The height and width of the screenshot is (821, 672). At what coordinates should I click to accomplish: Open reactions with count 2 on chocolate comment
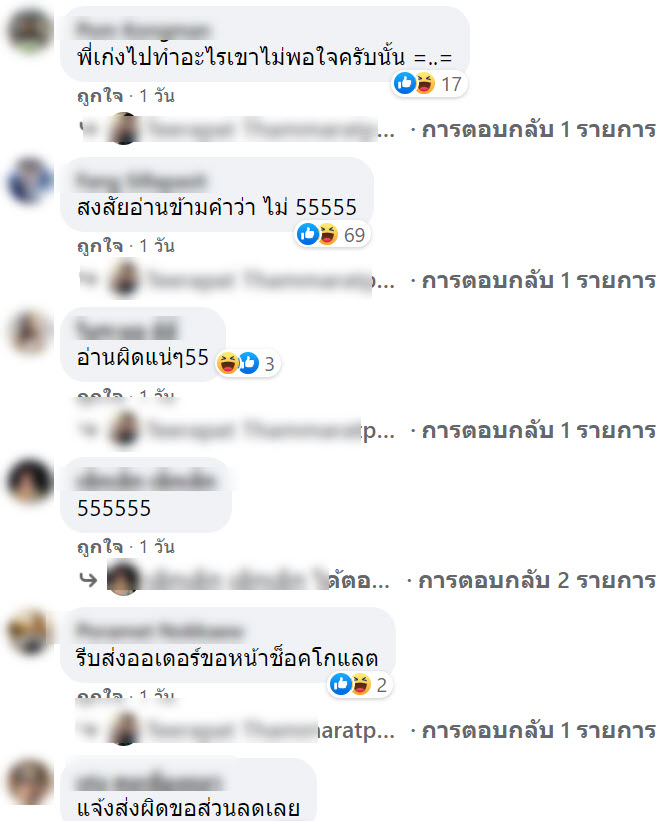360,684
